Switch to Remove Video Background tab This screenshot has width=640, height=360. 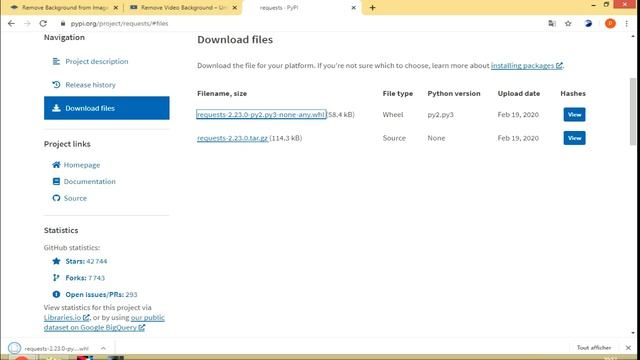coord(182,7)
